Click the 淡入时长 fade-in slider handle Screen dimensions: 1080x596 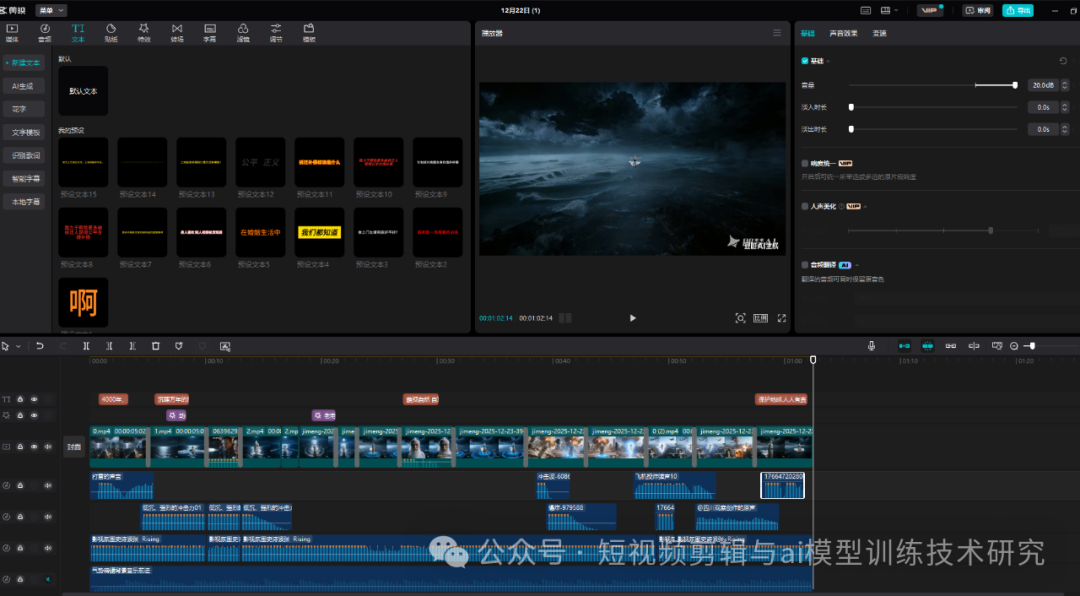coord(851,107)
